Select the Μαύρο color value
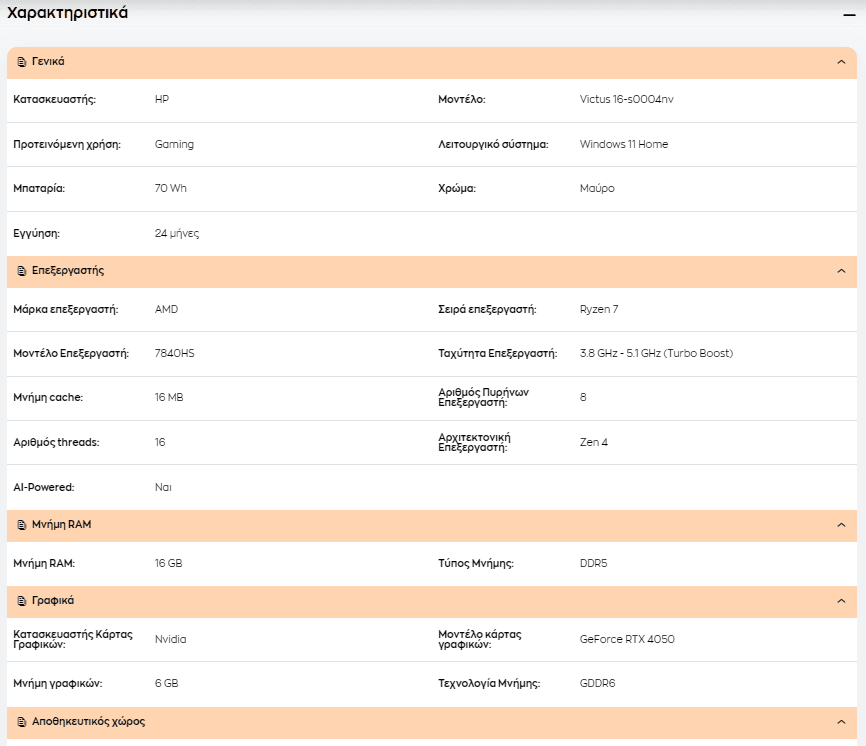Image resolution: width=866 pixels, height=746 pixels. pos(597,188)
